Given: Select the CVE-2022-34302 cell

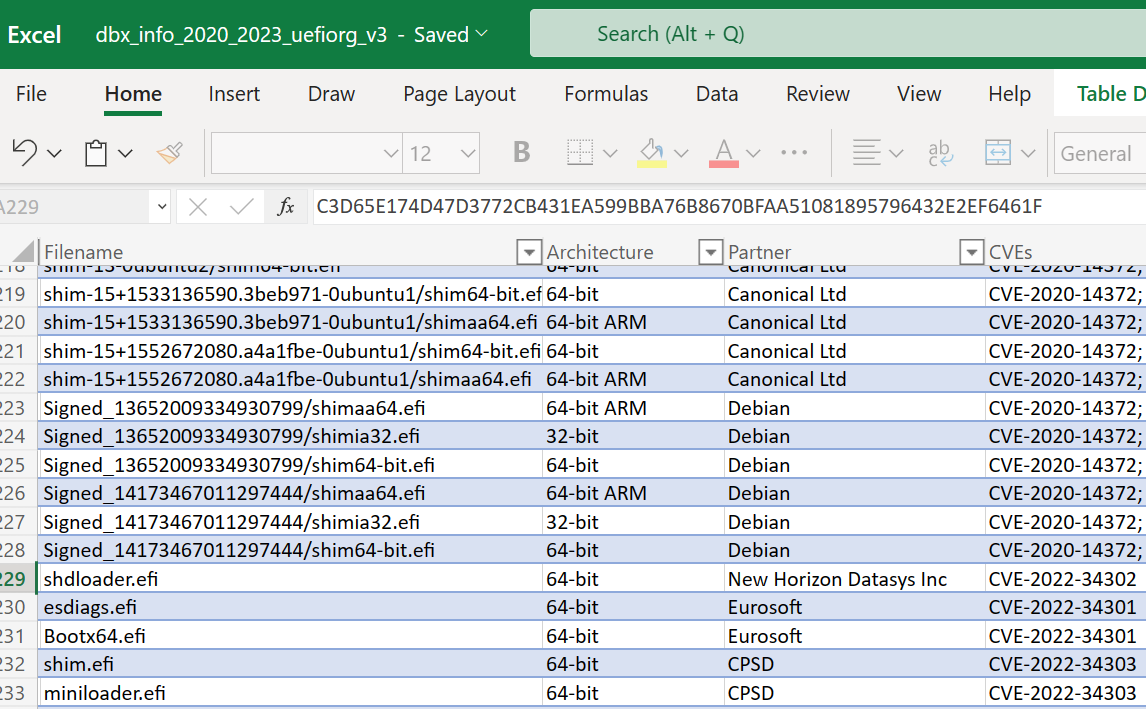Looking at the screenshot, I should pyautogui.click(x=1066, y=579).
